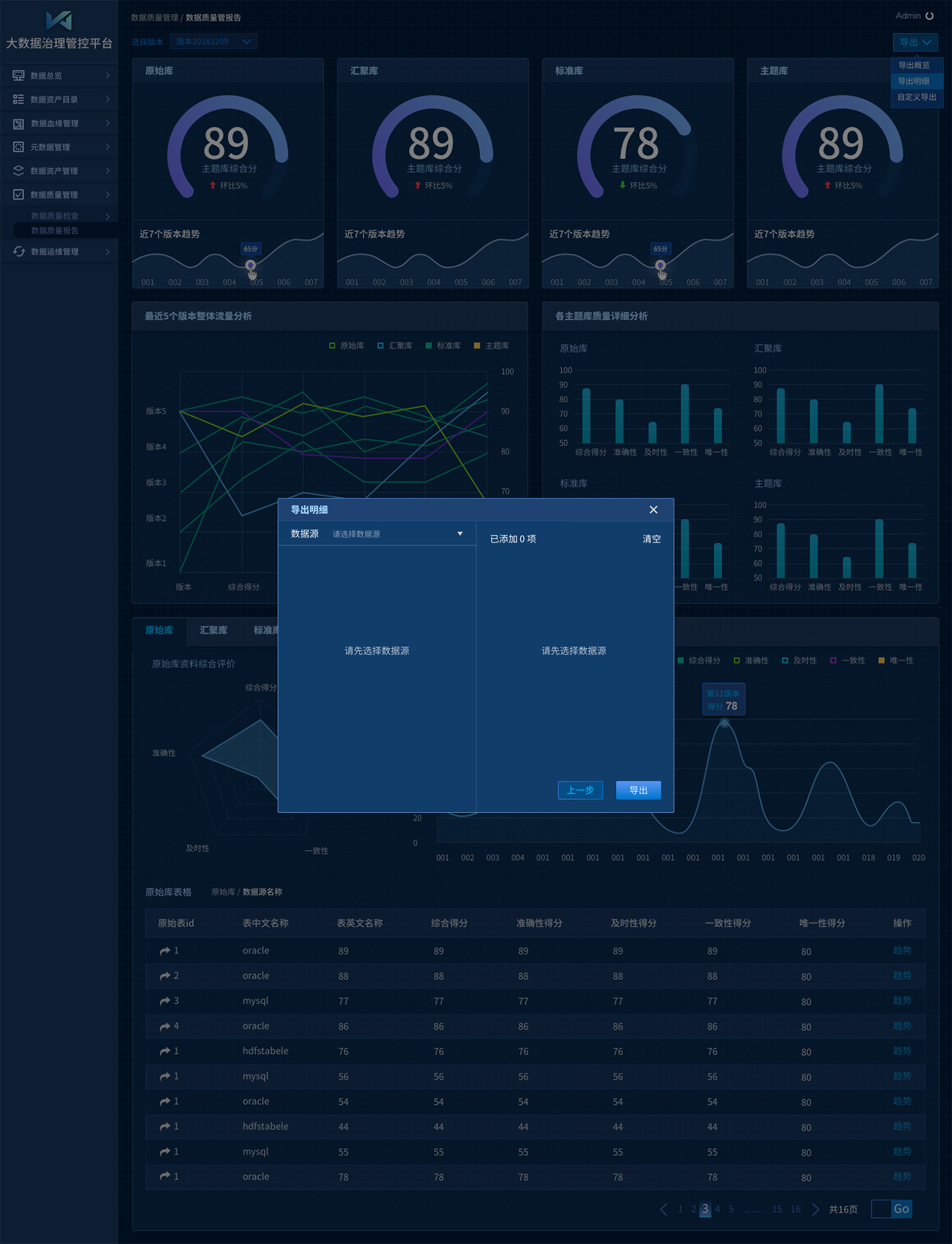Toggle 汇聚库 legend in line chart
The image size is (952, 1244).
[395, 346]
